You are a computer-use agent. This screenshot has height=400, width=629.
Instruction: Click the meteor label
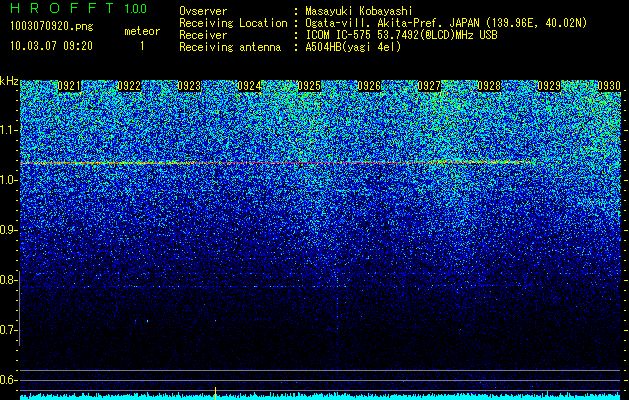(x=142, y=31)
